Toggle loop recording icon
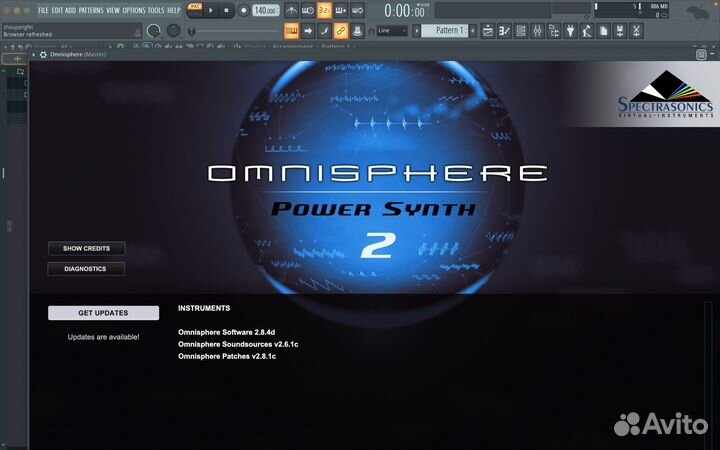The height and width of the screenshot is (450, 720). (x=357, y=10)
